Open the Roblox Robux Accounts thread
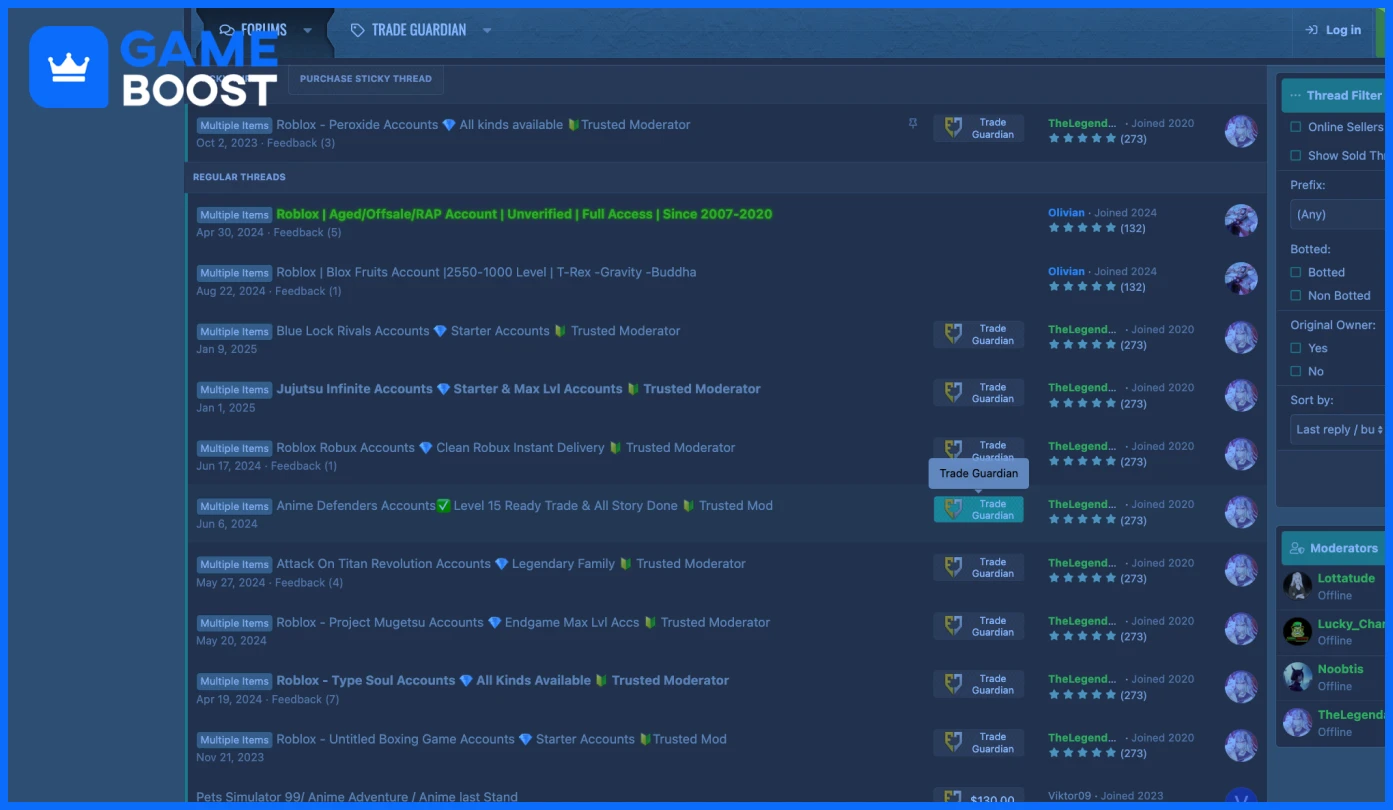1393x810 pixels. [506, 448]
